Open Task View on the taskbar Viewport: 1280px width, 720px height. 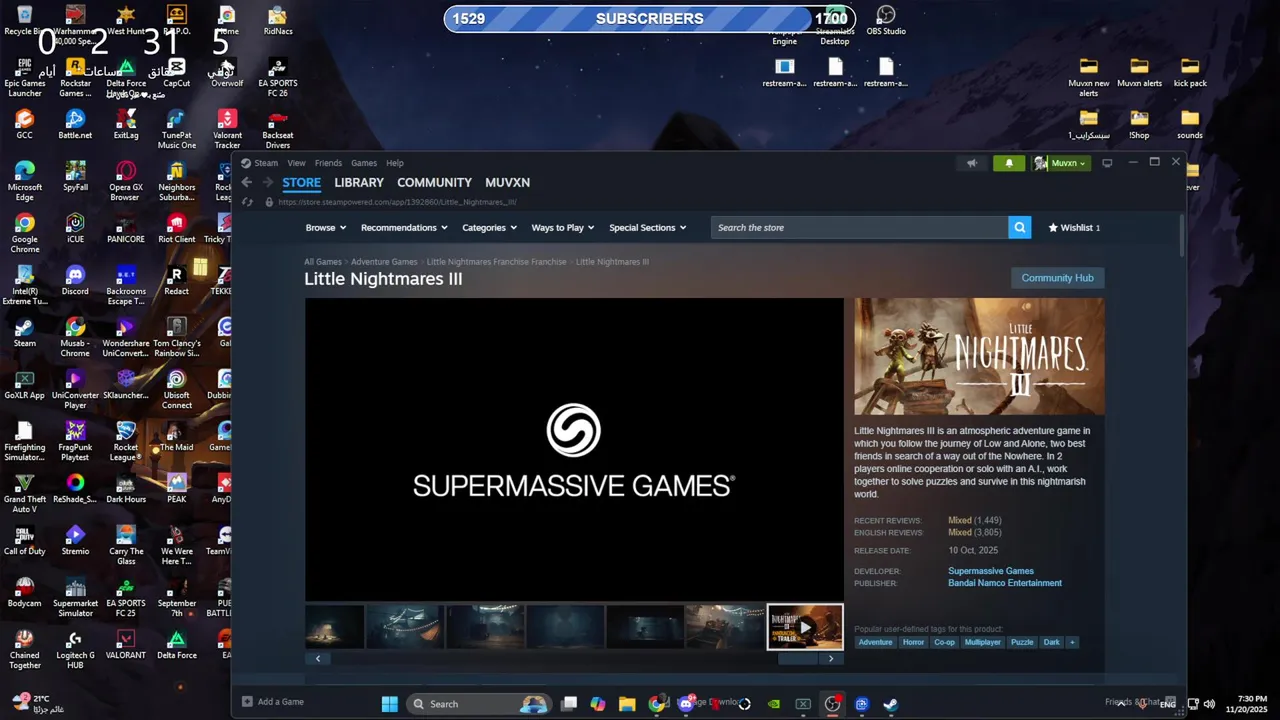pos(569,704)
